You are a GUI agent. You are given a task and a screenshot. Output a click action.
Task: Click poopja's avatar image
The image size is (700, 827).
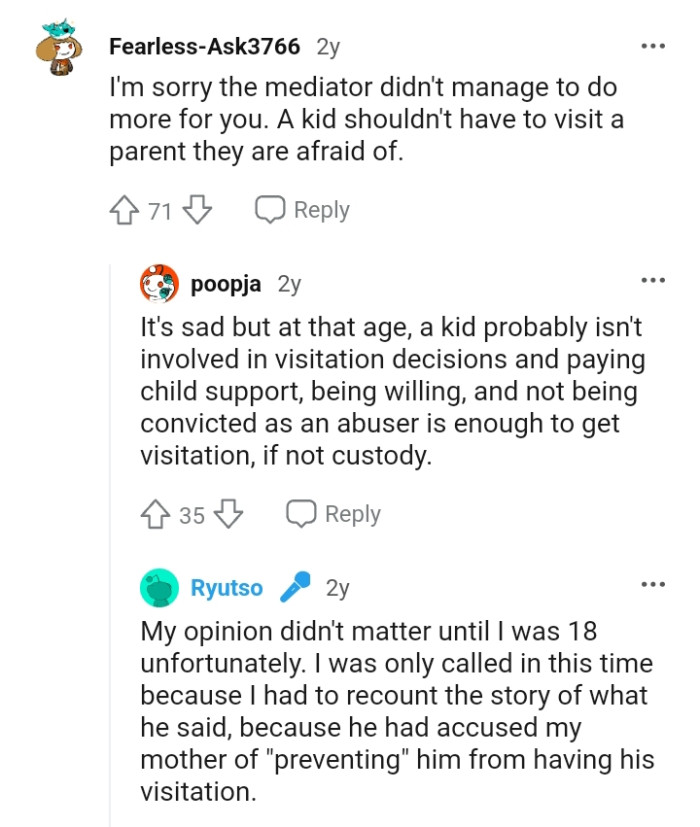point(156,284)
